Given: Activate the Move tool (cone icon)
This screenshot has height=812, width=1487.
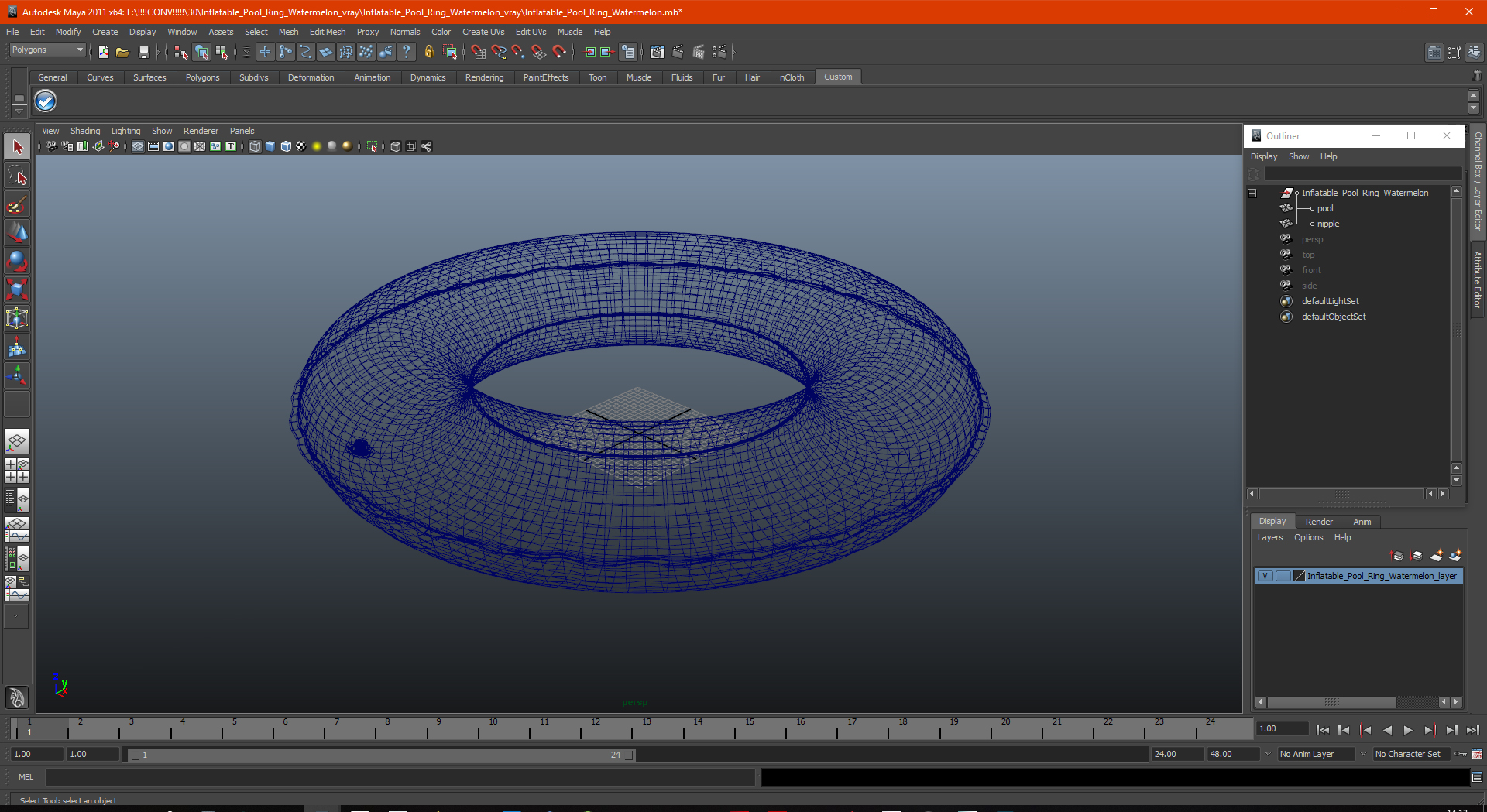Looking at the screenshot, I should click(x=17, y=233).
